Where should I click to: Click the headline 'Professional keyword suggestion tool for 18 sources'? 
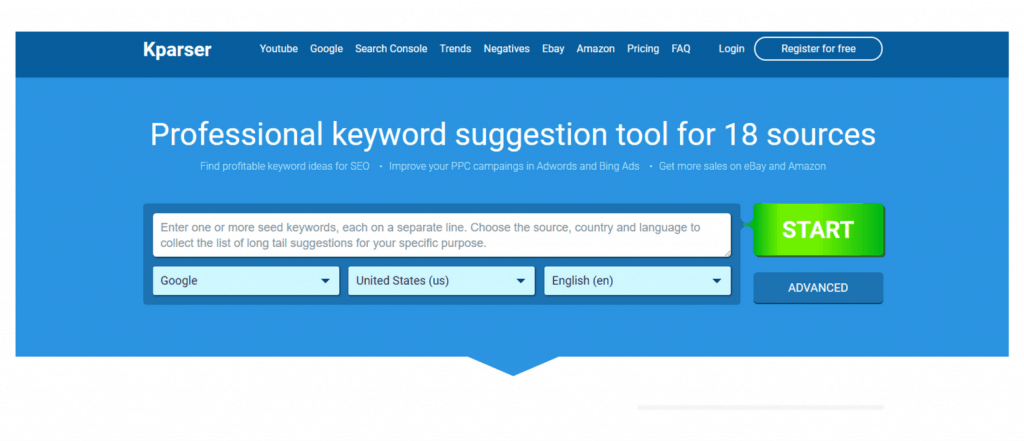point(513,135)
